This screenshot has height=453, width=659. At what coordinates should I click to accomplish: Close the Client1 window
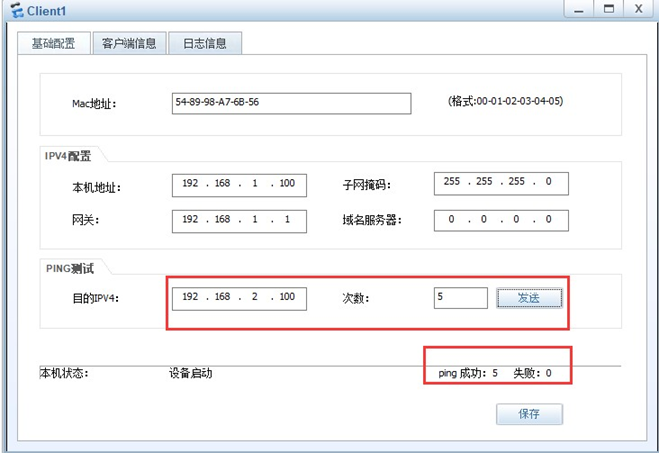click(x=638, y=9)
